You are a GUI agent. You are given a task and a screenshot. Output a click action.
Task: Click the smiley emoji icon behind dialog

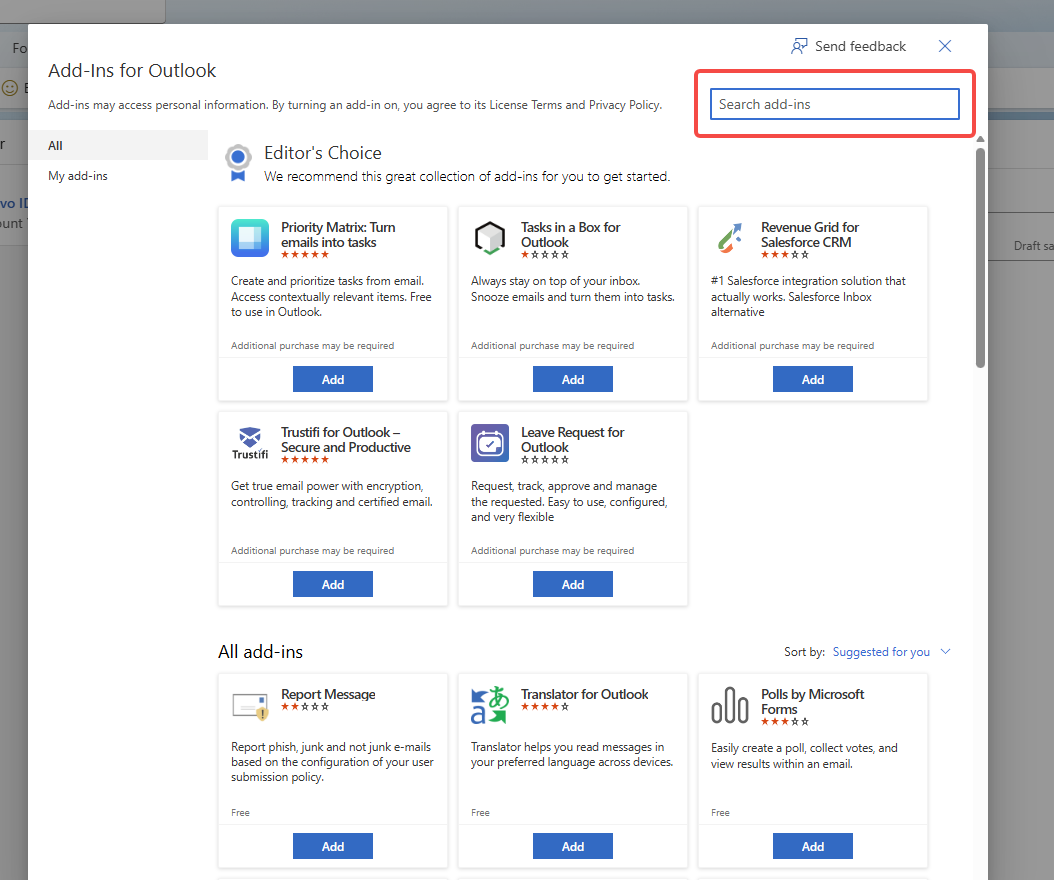[x=9, y=87]
